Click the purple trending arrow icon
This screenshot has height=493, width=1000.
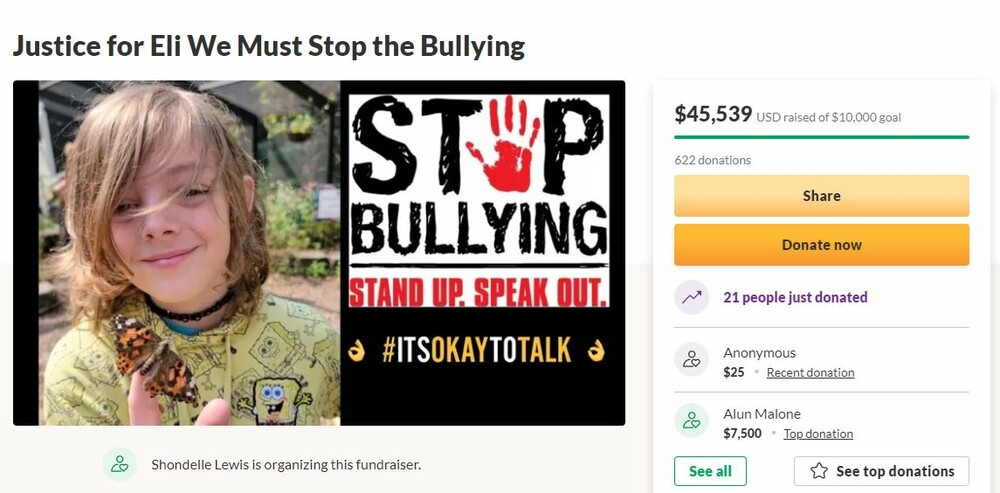[x=691, y=297]
